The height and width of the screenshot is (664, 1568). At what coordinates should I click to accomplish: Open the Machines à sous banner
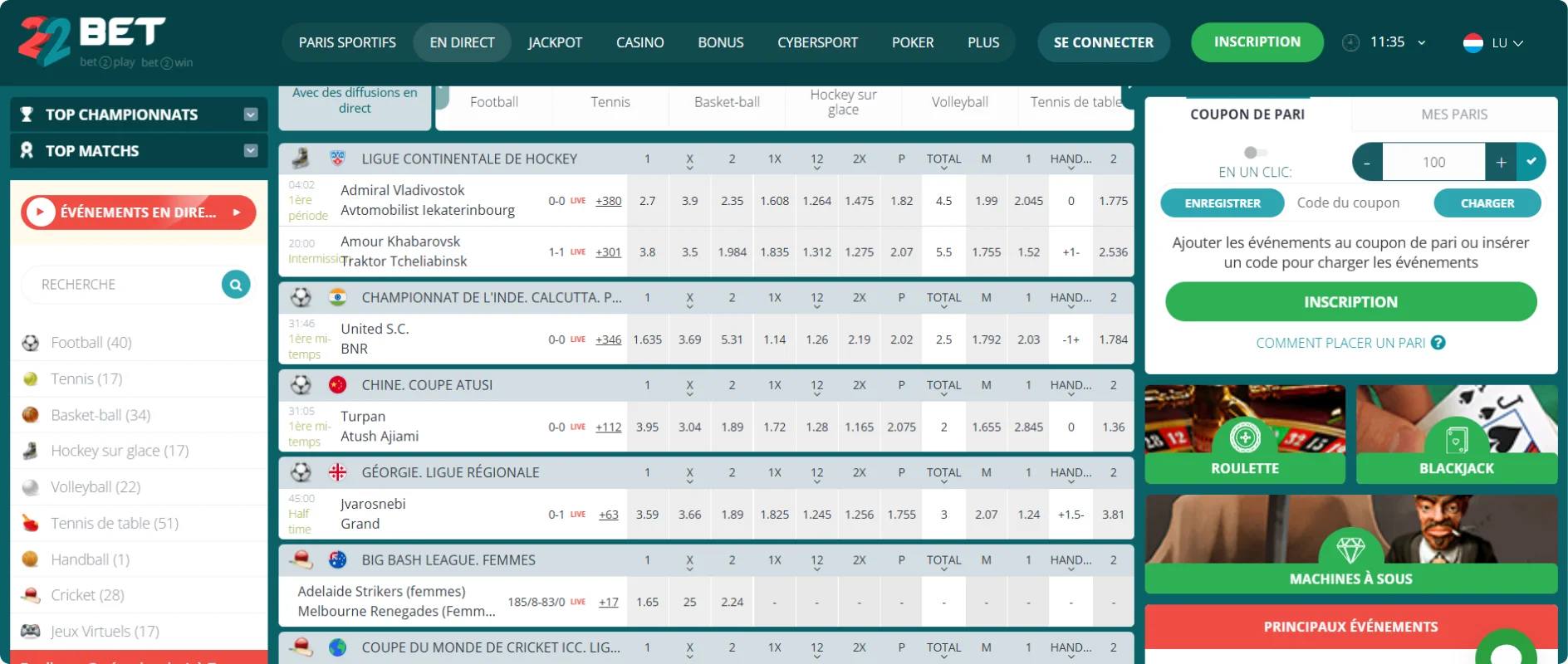tap(1351, 544)
